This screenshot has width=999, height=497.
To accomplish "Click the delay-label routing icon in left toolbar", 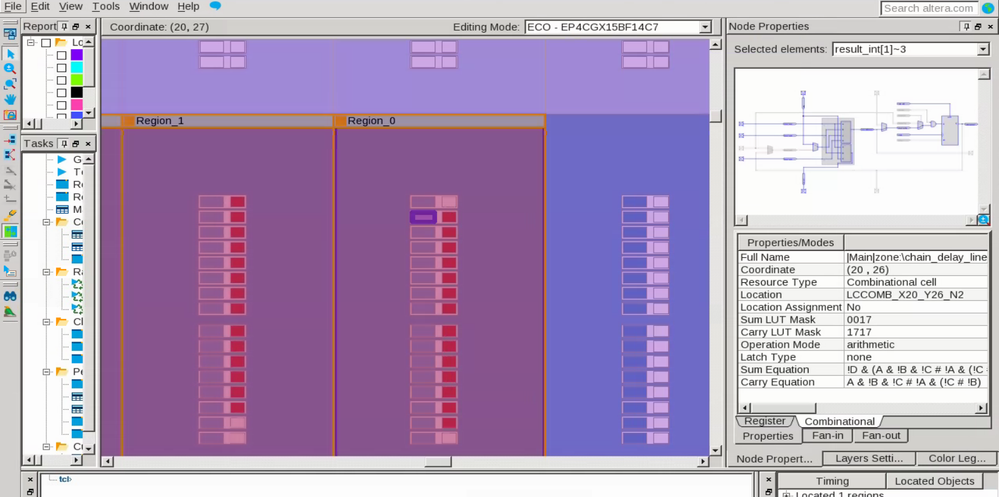I will click(10, 200).
